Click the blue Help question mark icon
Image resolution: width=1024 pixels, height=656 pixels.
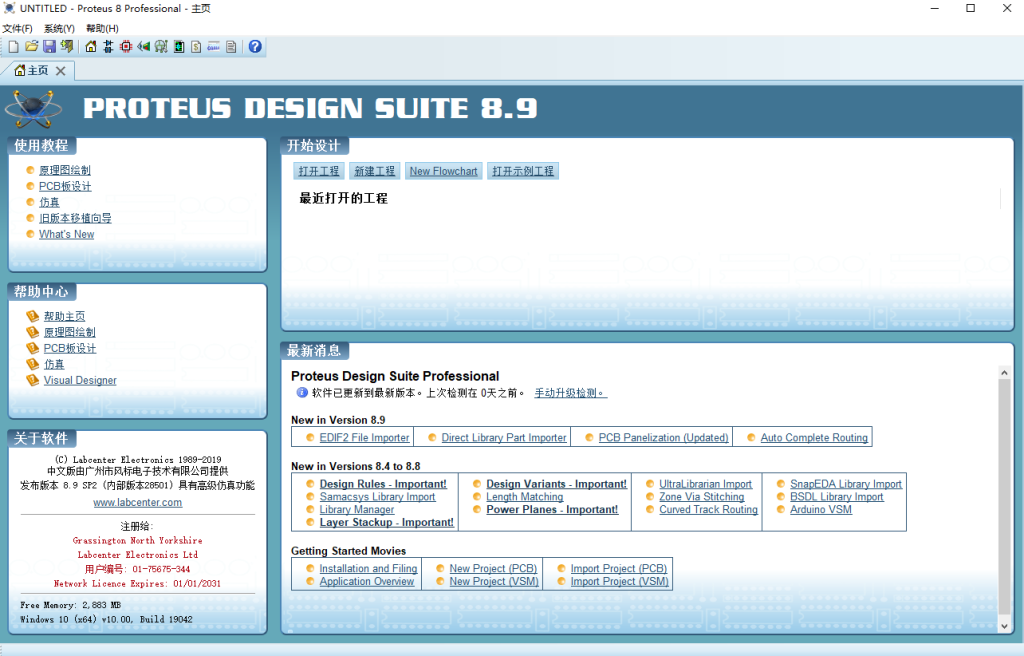point(255,47)
